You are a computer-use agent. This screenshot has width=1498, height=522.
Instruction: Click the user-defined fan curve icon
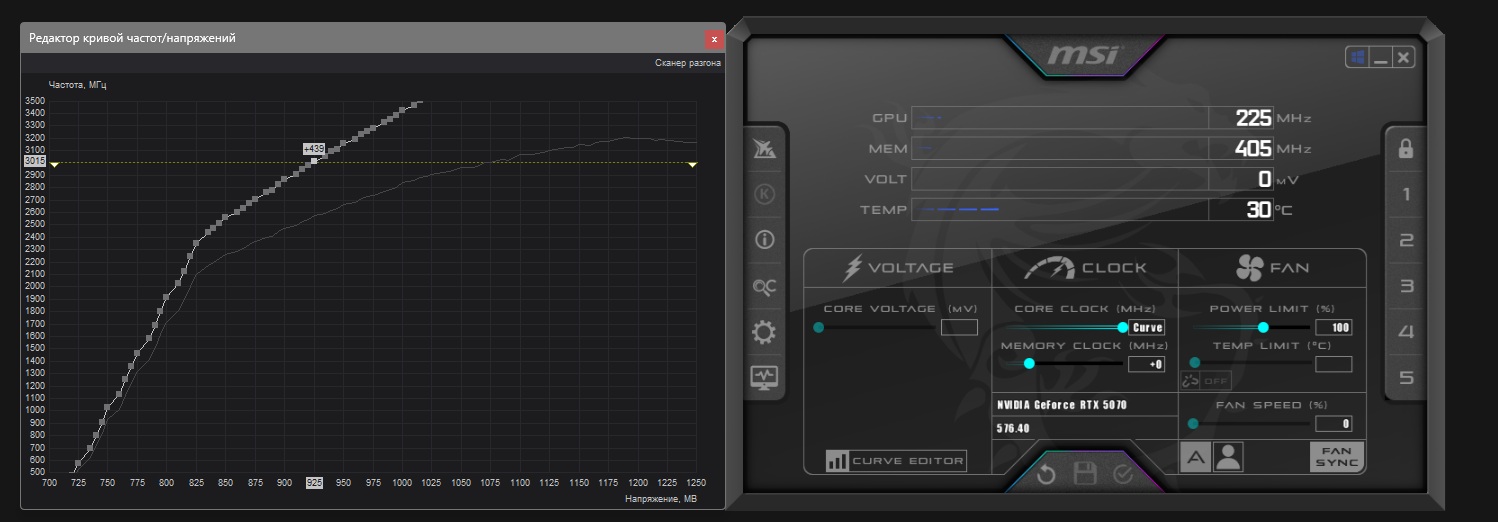(1227, 457)
